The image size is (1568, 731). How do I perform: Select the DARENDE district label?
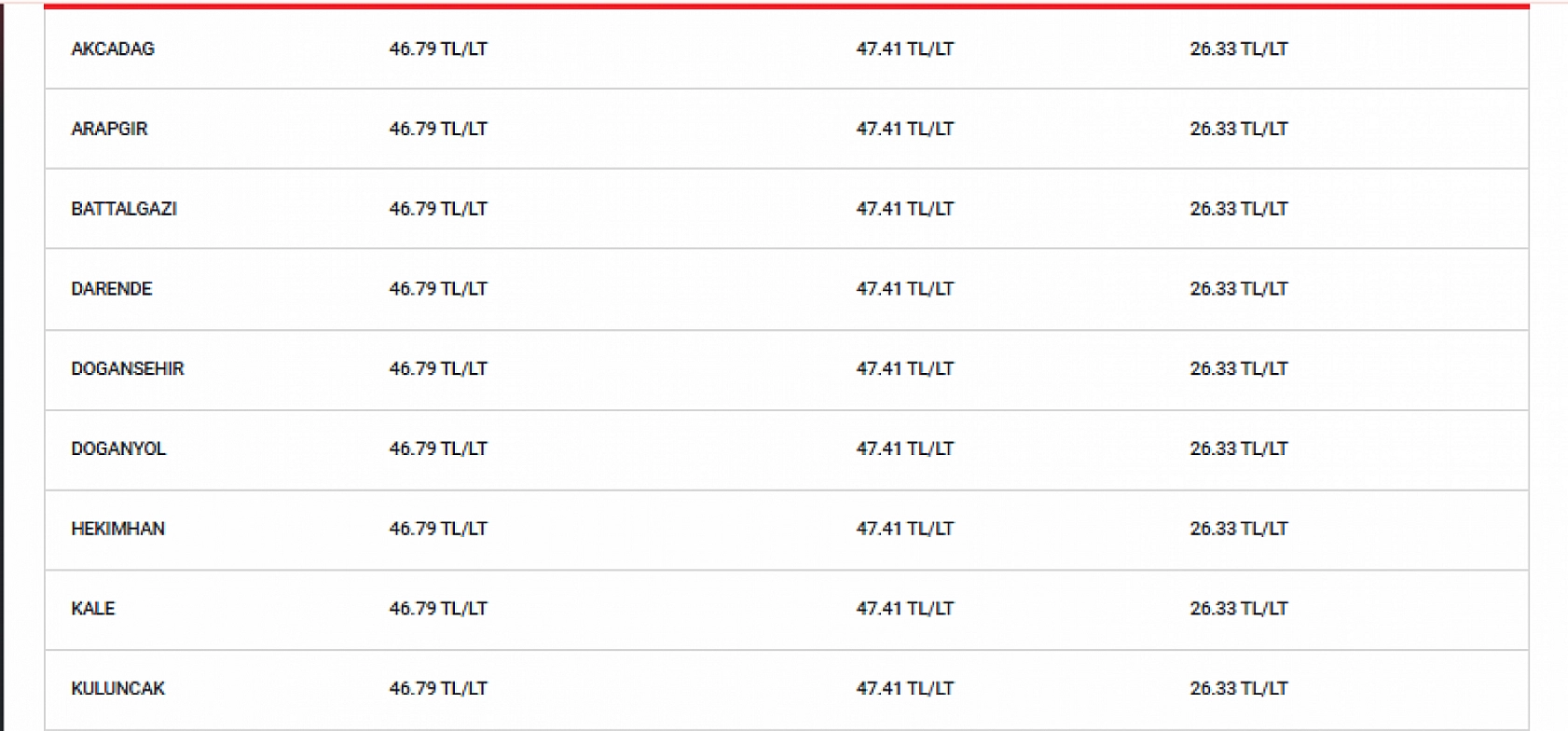pyautogui.click(x=112, y=289)
